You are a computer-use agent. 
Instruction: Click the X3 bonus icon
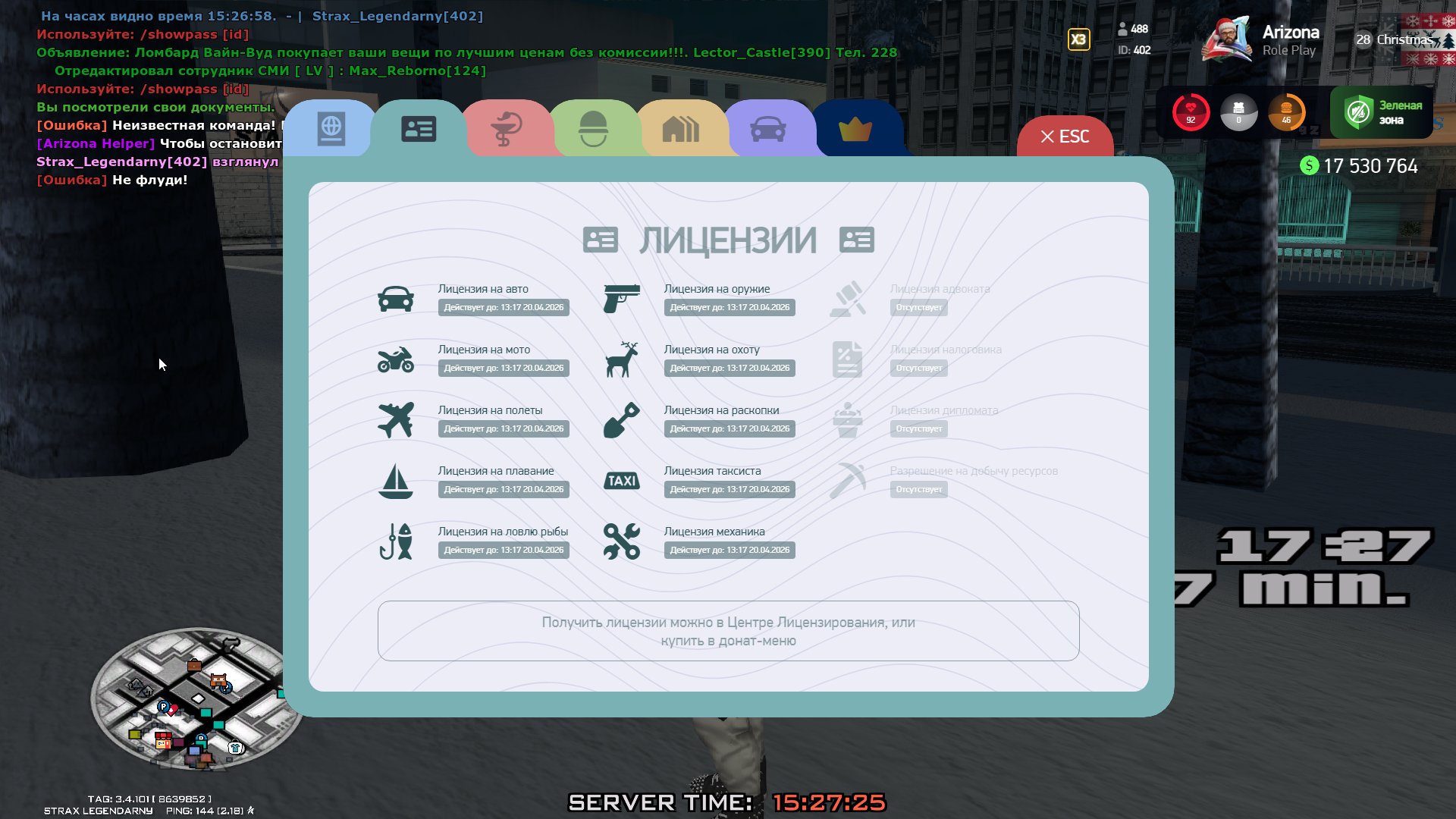[x=1078, y=39]
